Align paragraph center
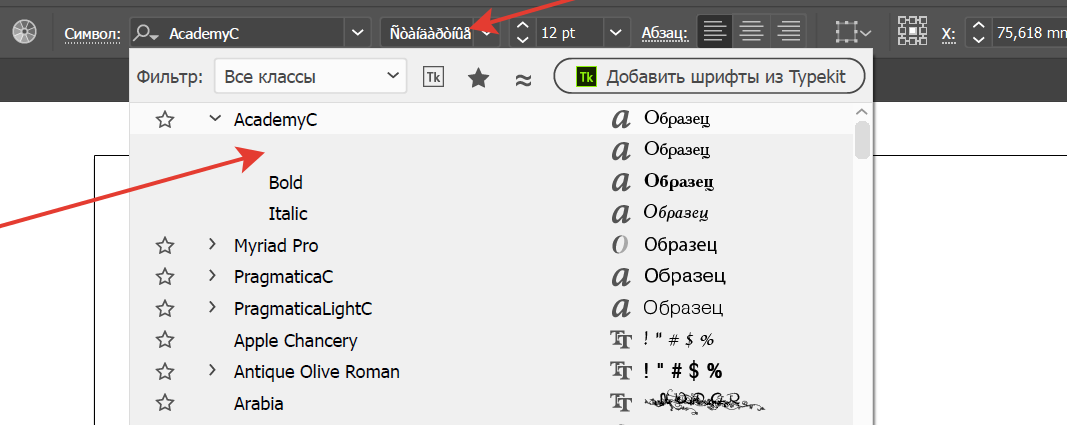 click(x=751, y=31)
